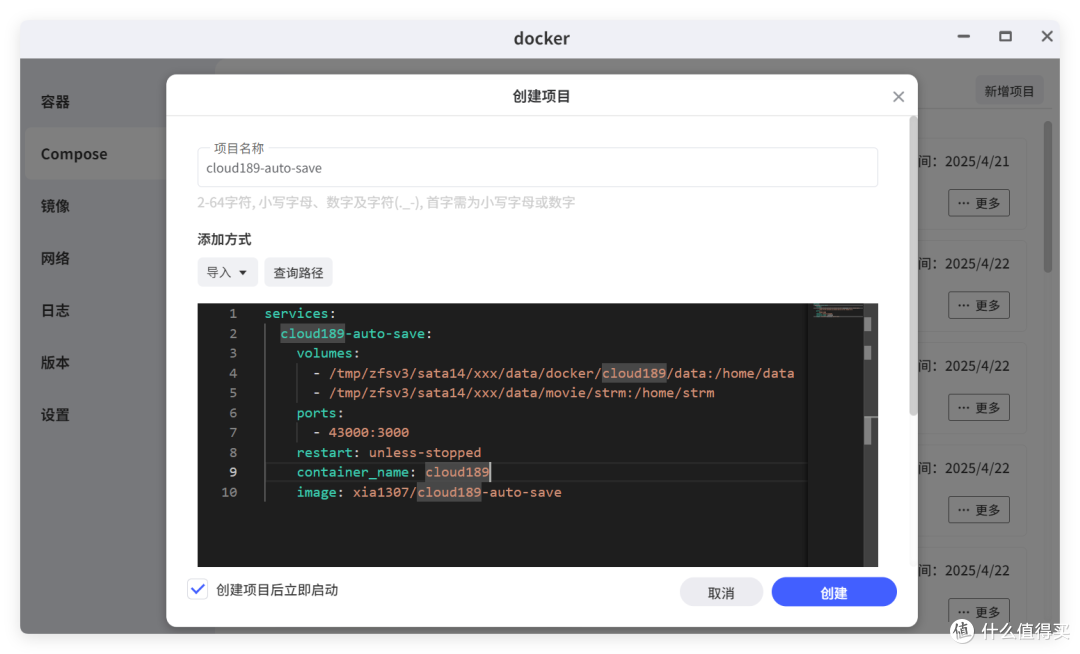Click the cloud189-auto-save service name on line 2
The width and height of the screenshot is (1080, 654).
coord(355,333)
